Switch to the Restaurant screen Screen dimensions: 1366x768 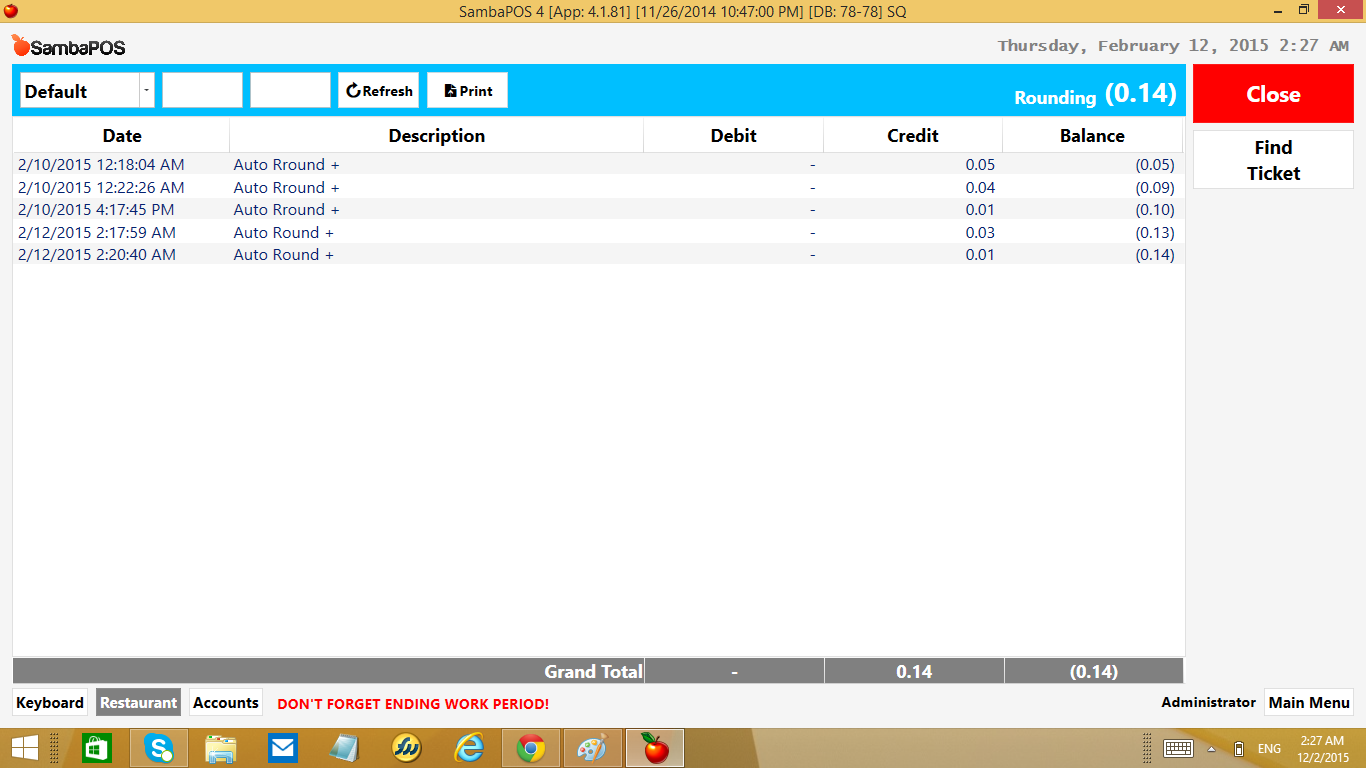pyautogui.click(x=138, y=703)
